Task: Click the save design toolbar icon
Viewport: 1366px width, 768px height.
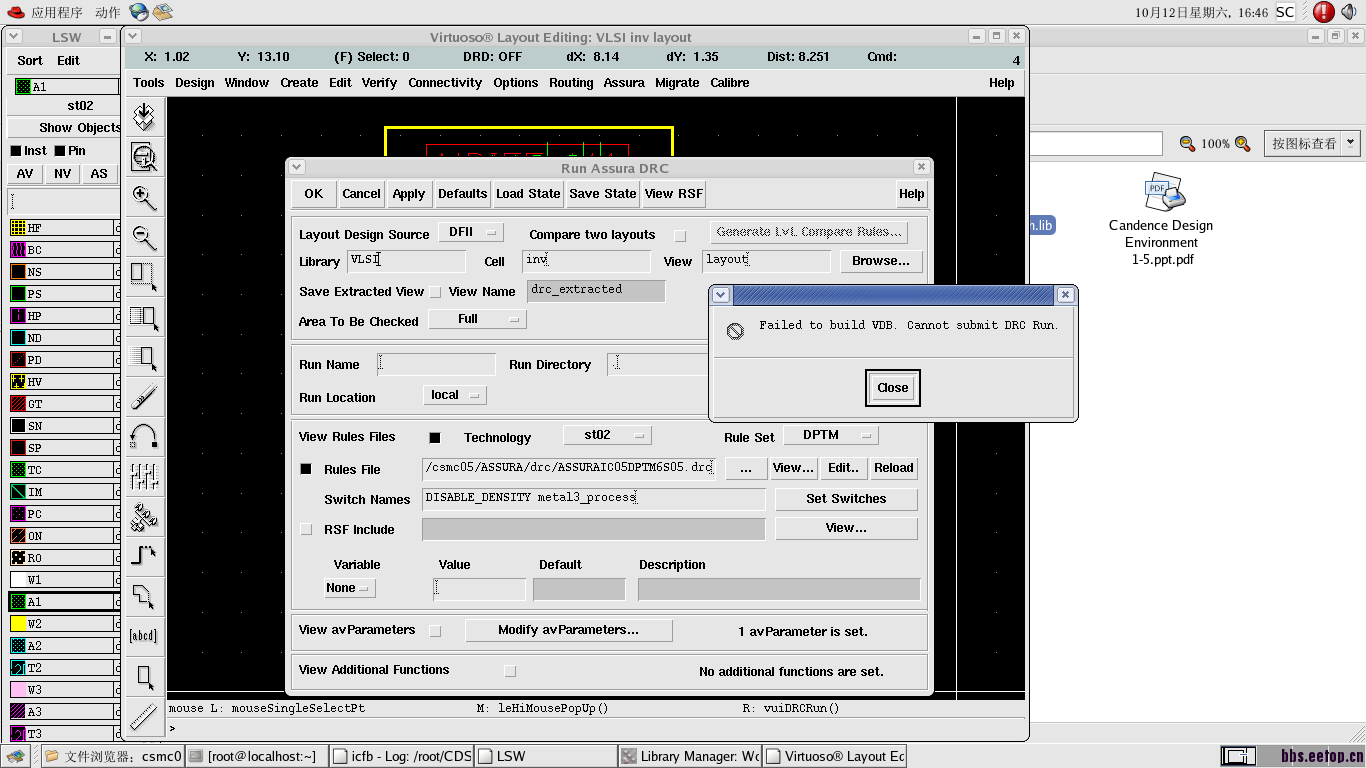Action: (144, 117)
